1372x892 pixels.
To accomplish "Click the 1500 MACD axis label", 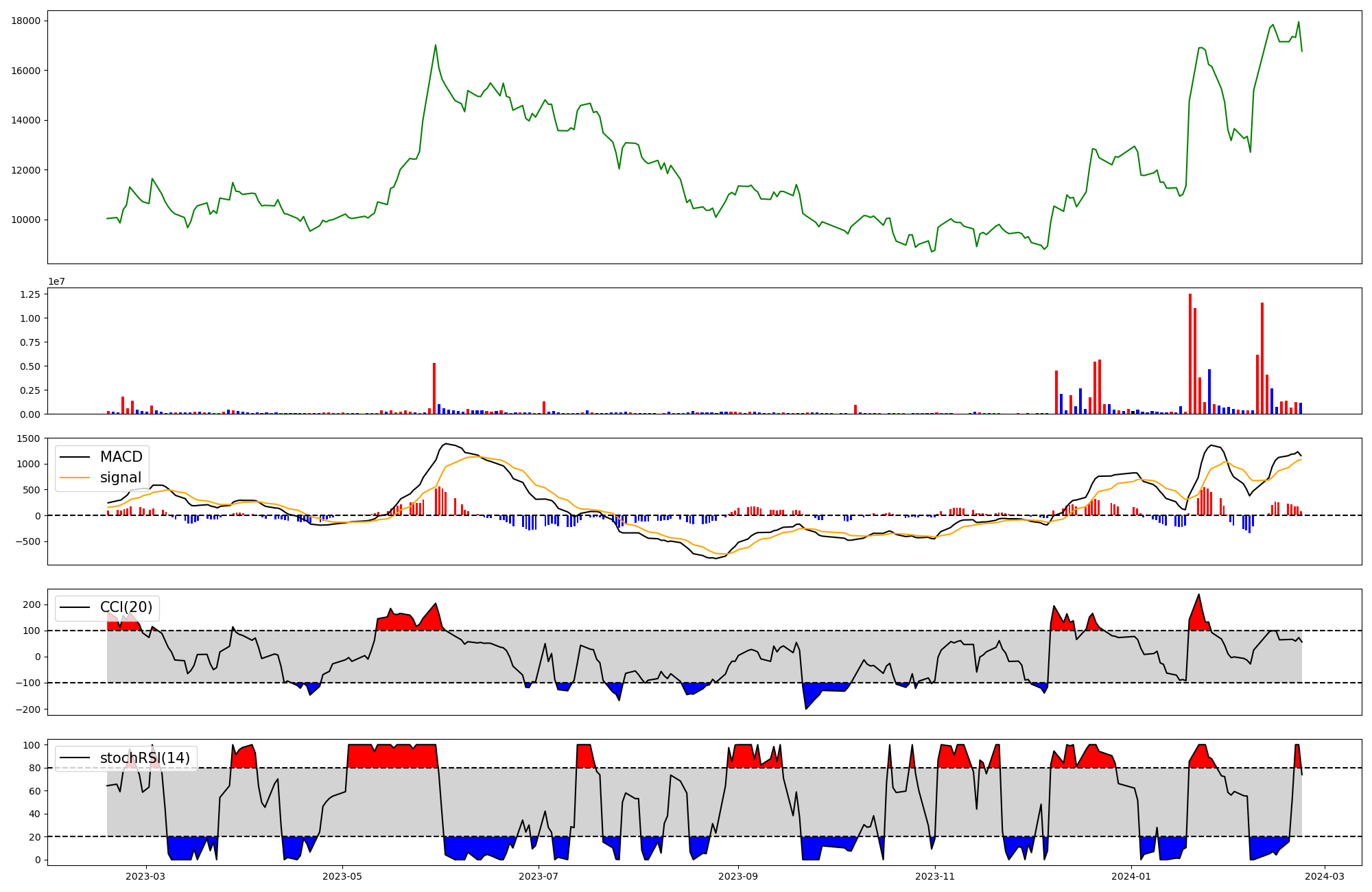I will (28, 438).
